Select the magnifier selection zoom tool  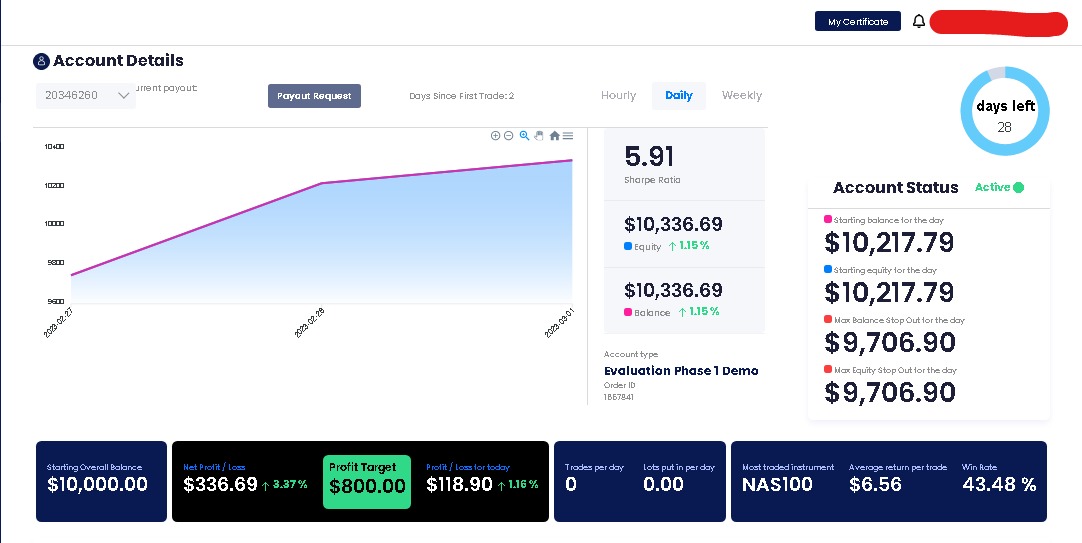(524, 135)
